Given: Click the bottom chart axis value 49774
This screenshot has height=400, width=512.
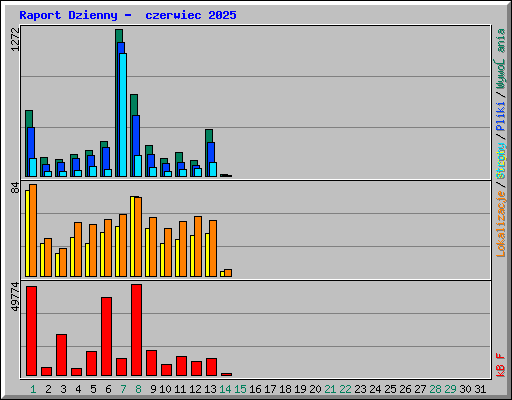Looking at the screenshot, I should (16, 297).
